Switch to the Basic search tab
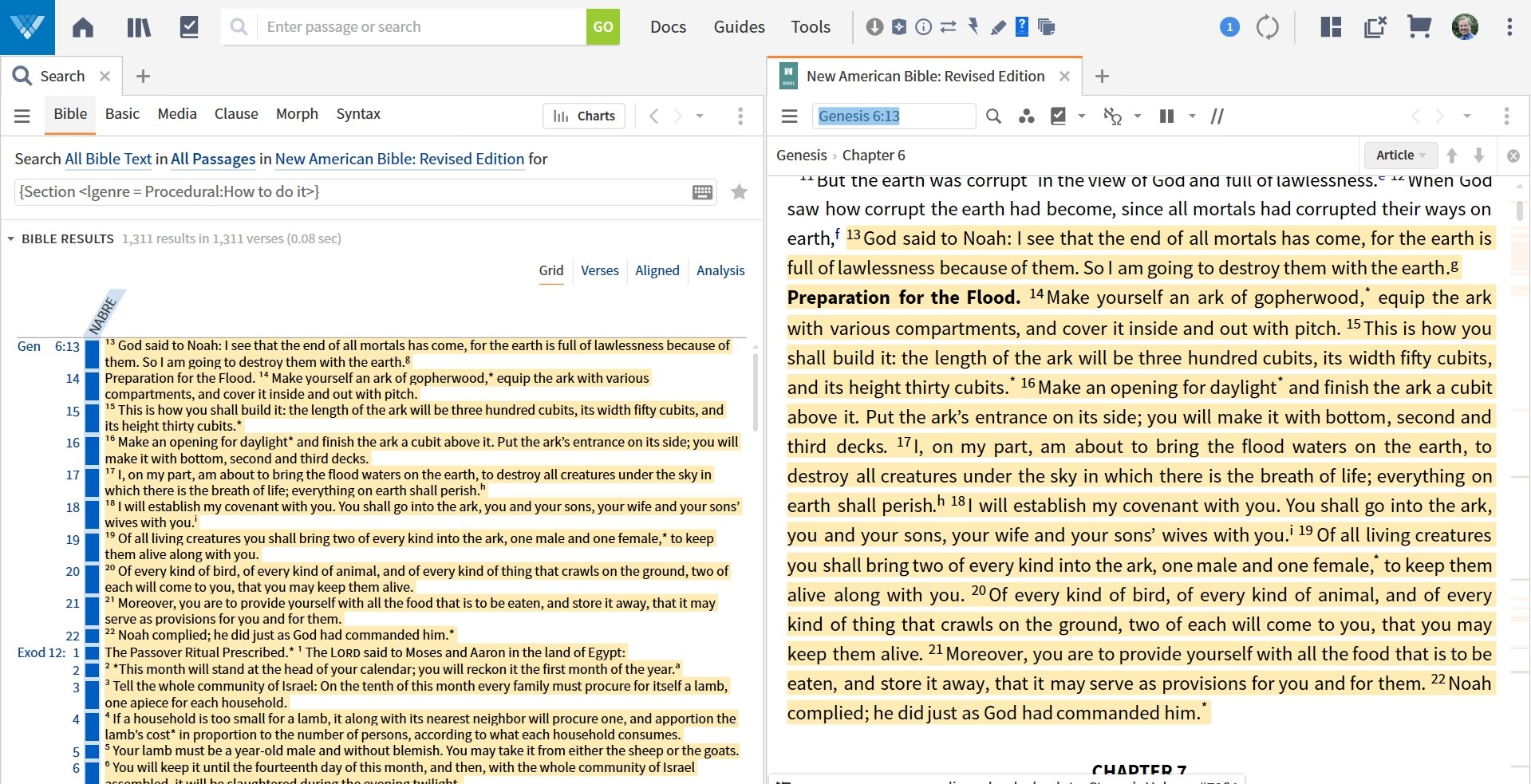This screenshot has width=1531, height=784. click(x=122, y=114)
